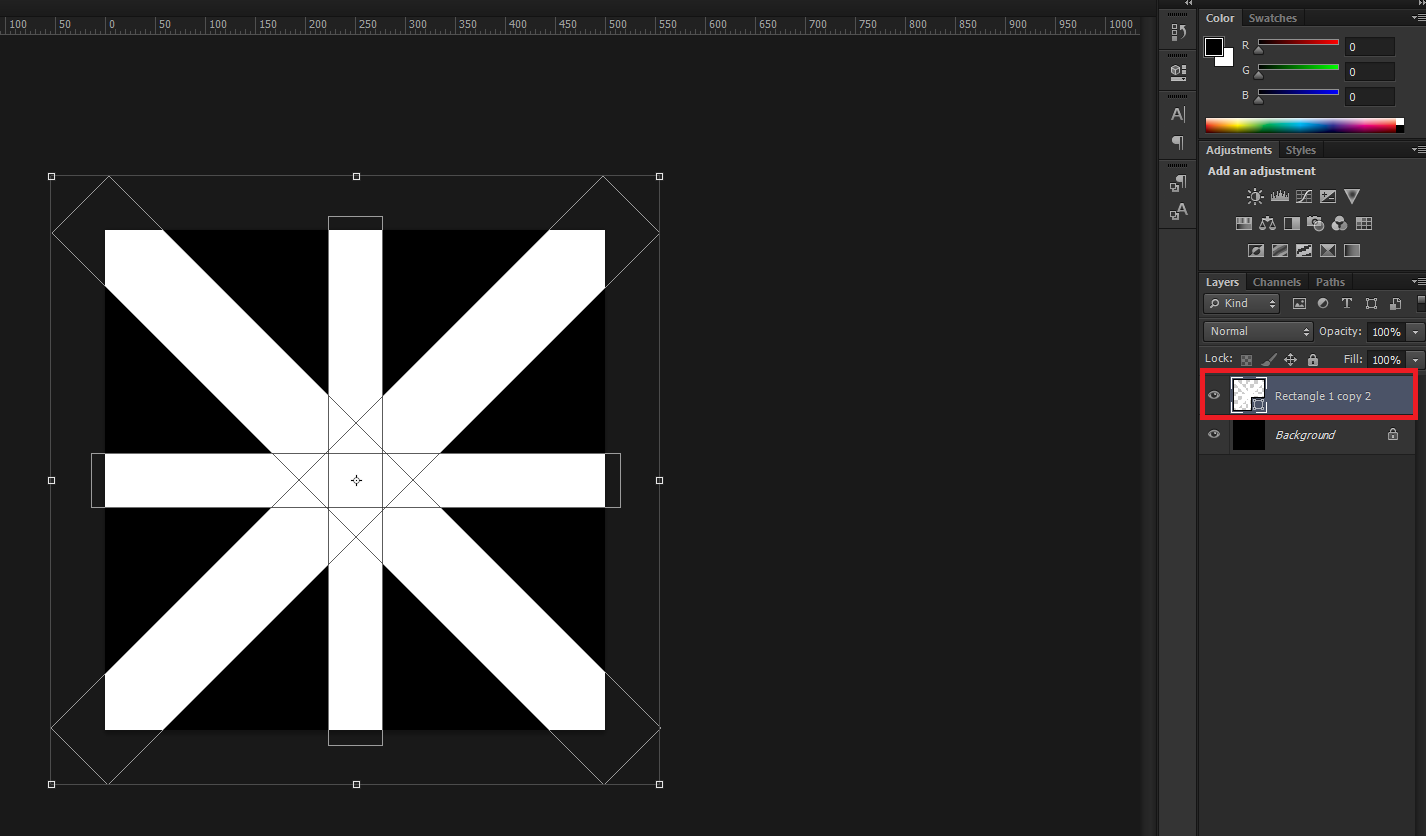This screenshot has width=1426, height=836.
Task: Add a Curves adjustment
Action: click(x=1303, y=197)
